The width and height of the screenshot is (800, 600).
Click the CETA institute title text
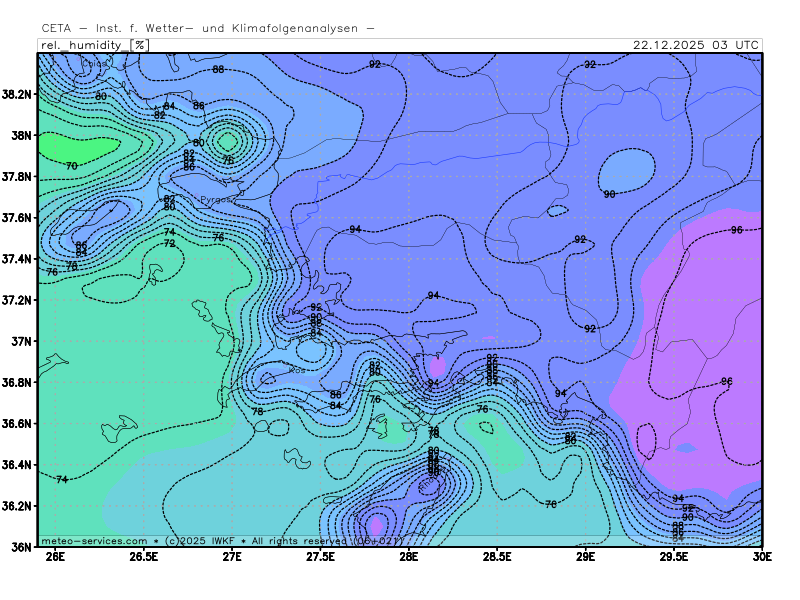208,28
